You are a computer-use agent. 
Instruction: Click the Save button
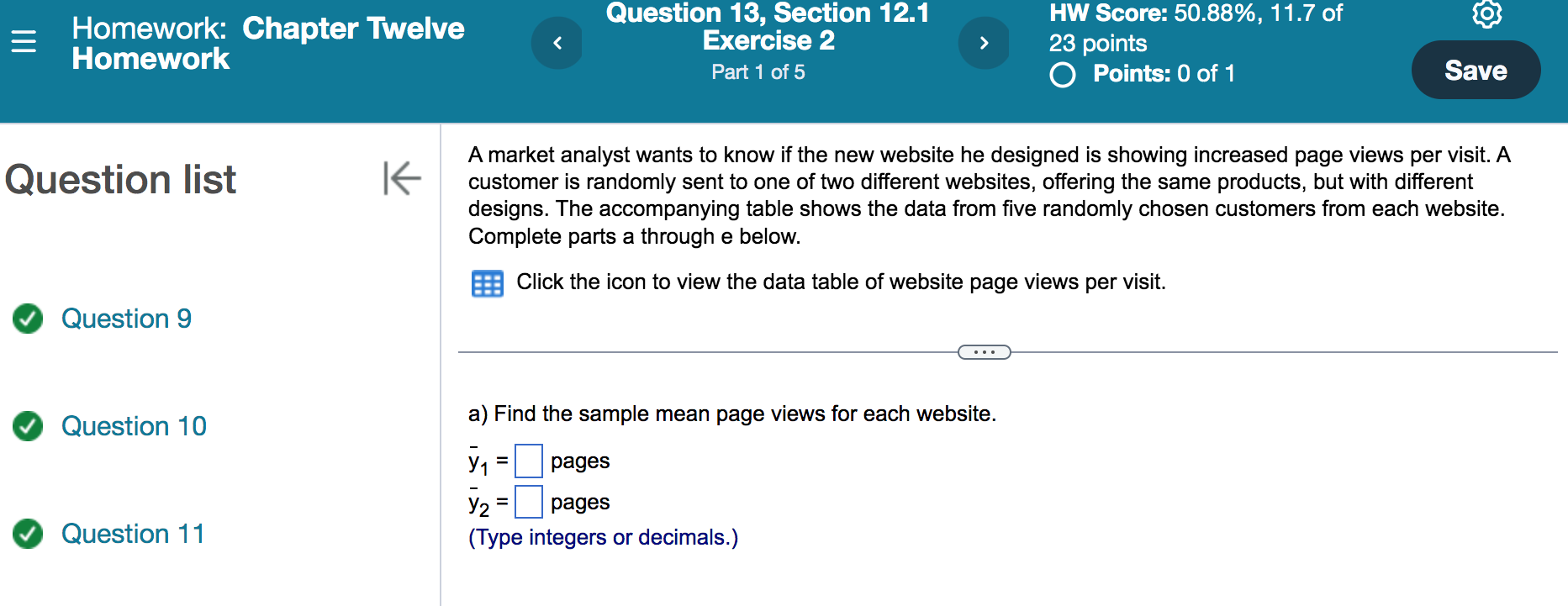pyautogui.click(x=1476, y=71)
